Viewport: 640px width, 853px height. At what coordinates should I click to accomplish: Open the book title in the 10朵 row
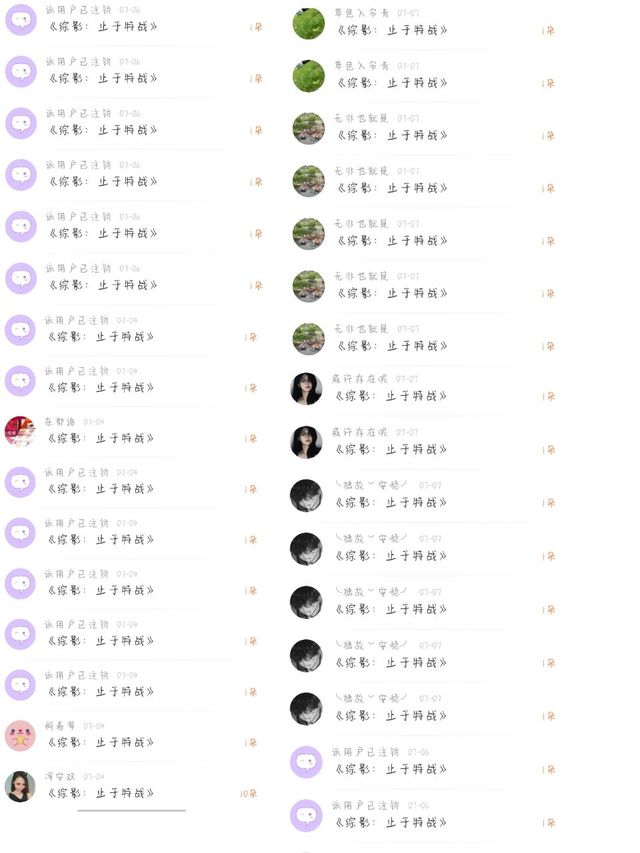99,793
